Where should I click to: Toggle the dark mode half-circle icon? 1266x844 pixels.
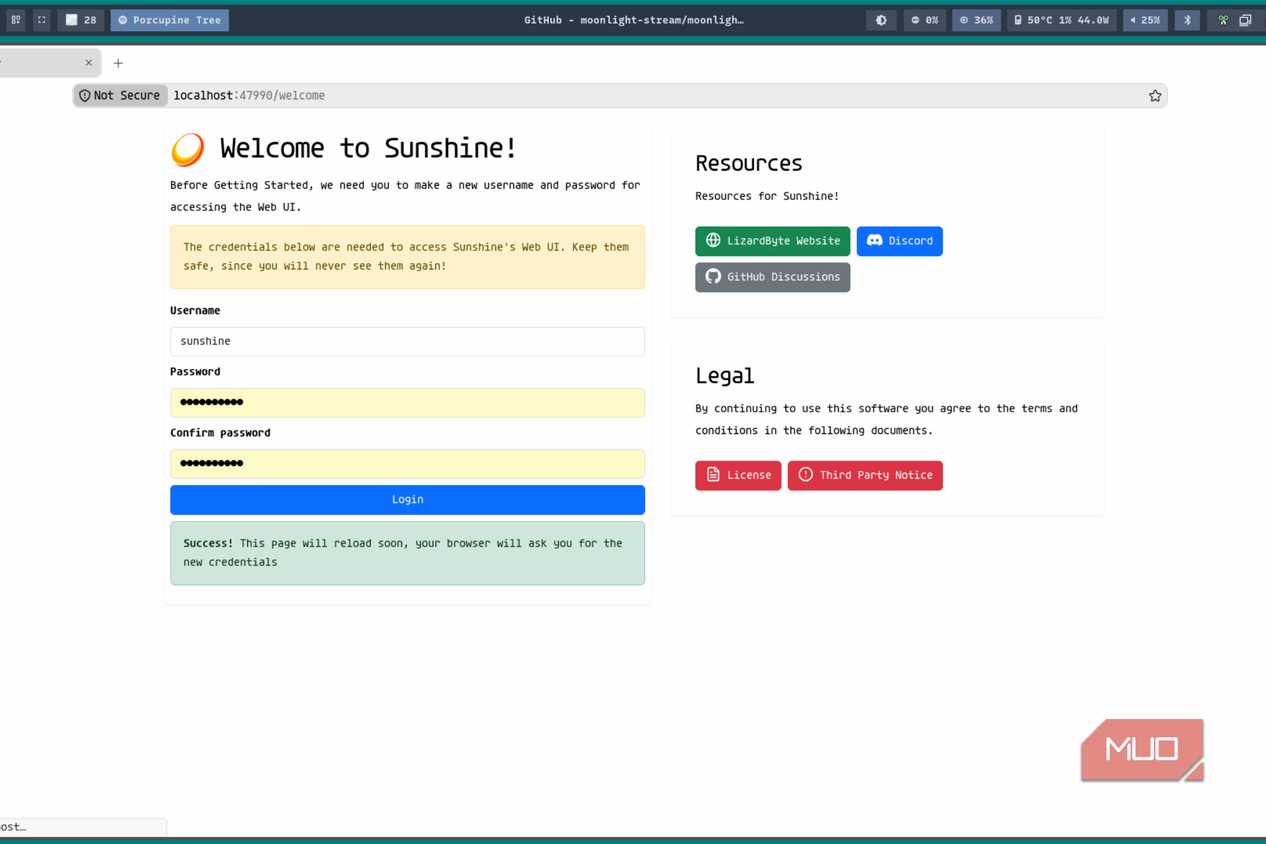[x=881, y=20]
